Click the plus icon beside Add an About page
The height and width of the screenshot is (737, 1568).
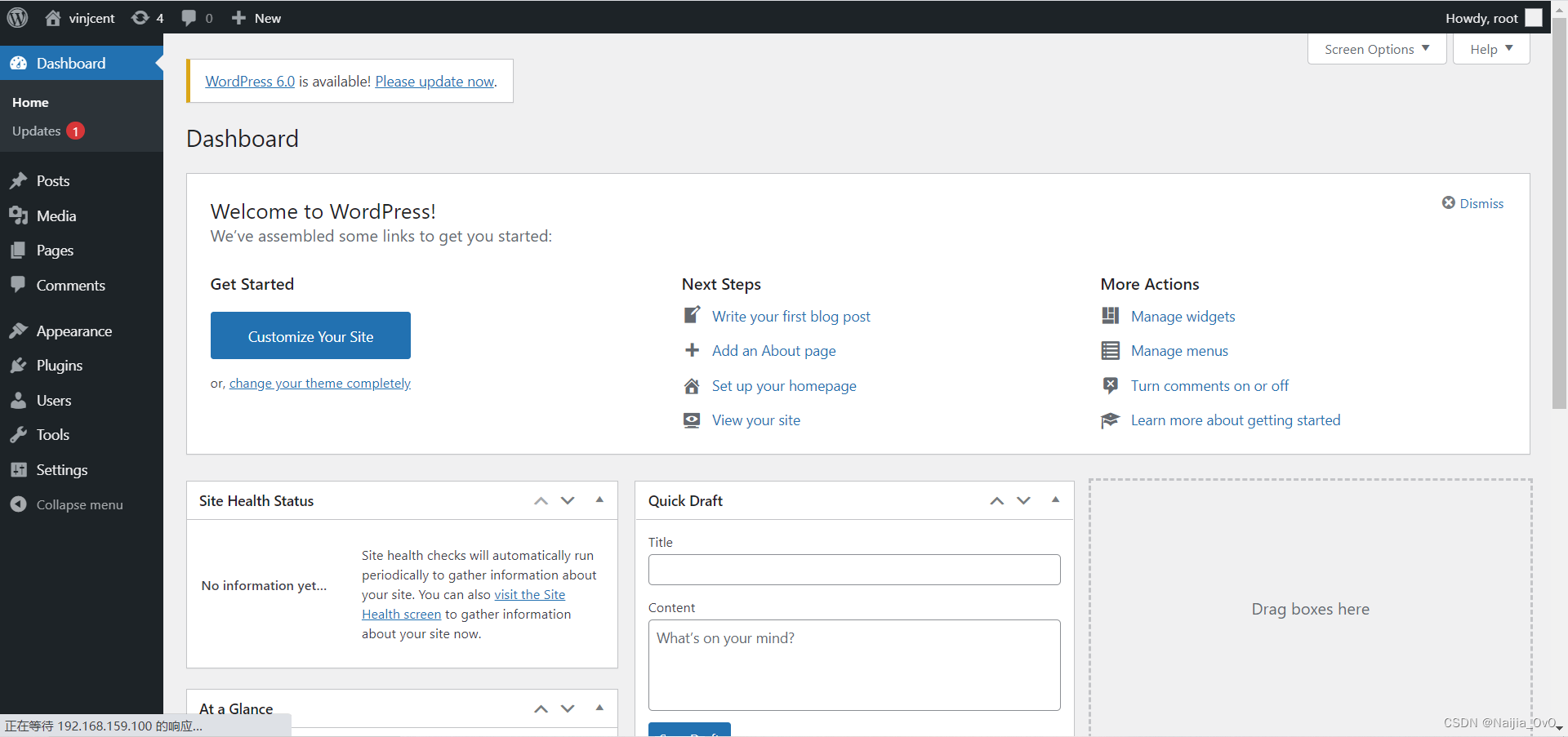pyautogui.click(x=692, y=350)
